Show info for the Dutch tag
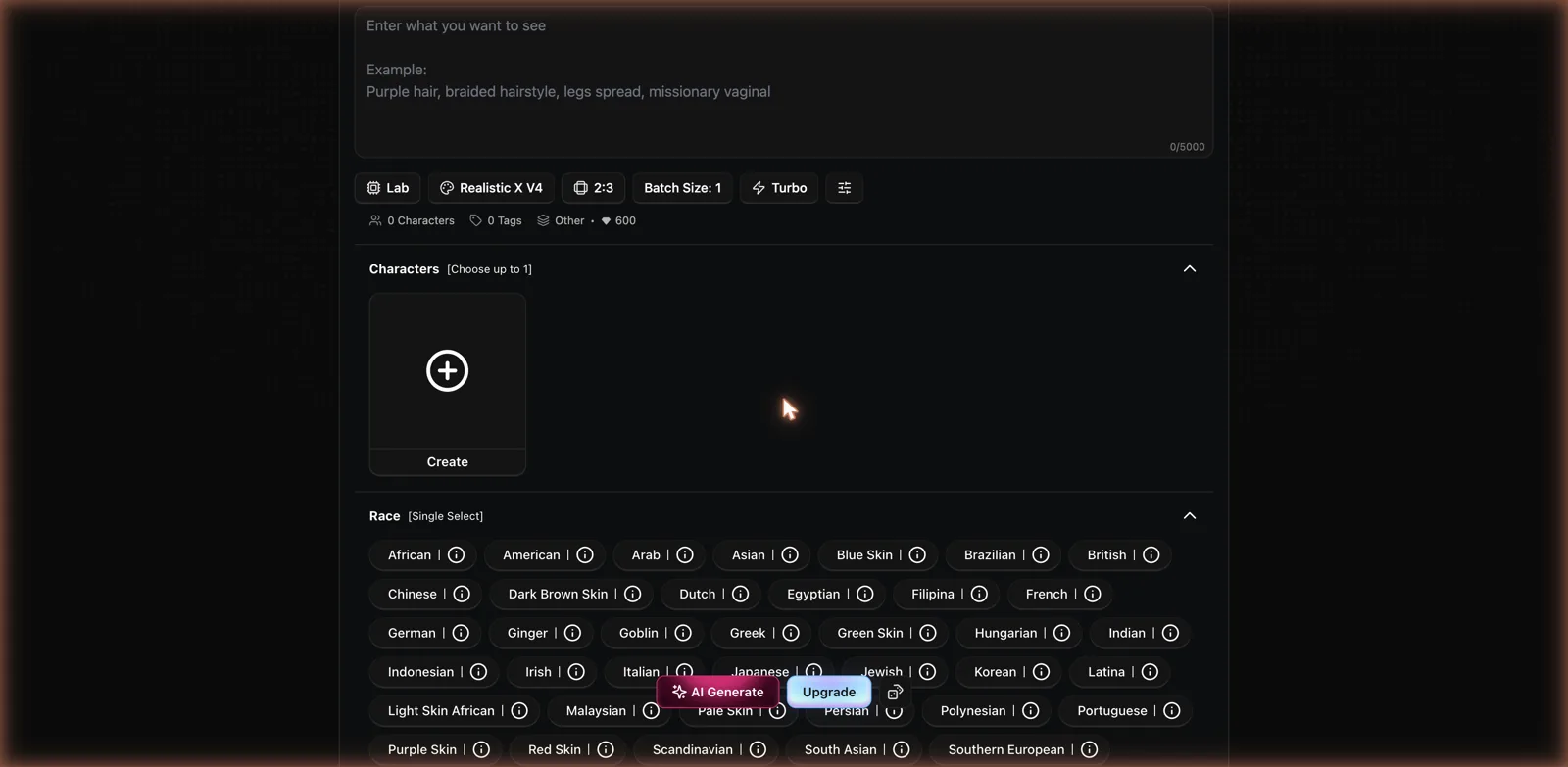 click(x=741, y=595)
